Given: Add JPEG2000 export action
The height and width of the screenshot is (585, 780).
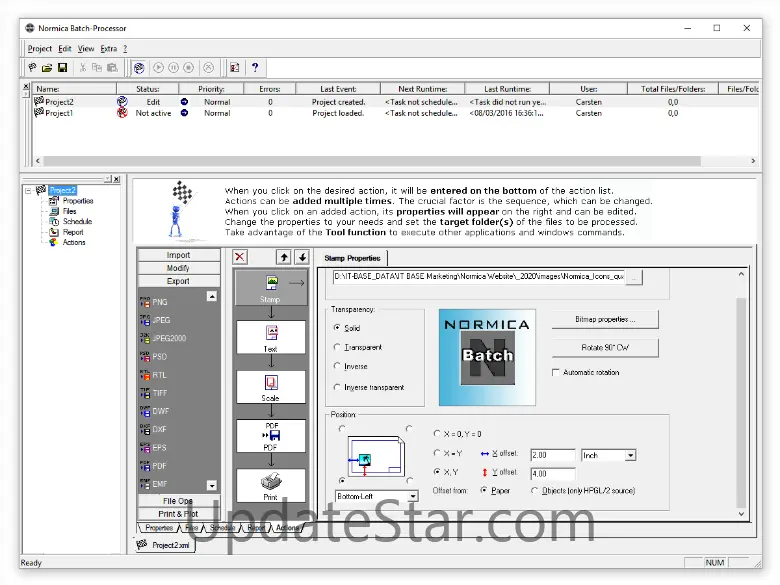Looking at the screenshot, I should (163, 338).
